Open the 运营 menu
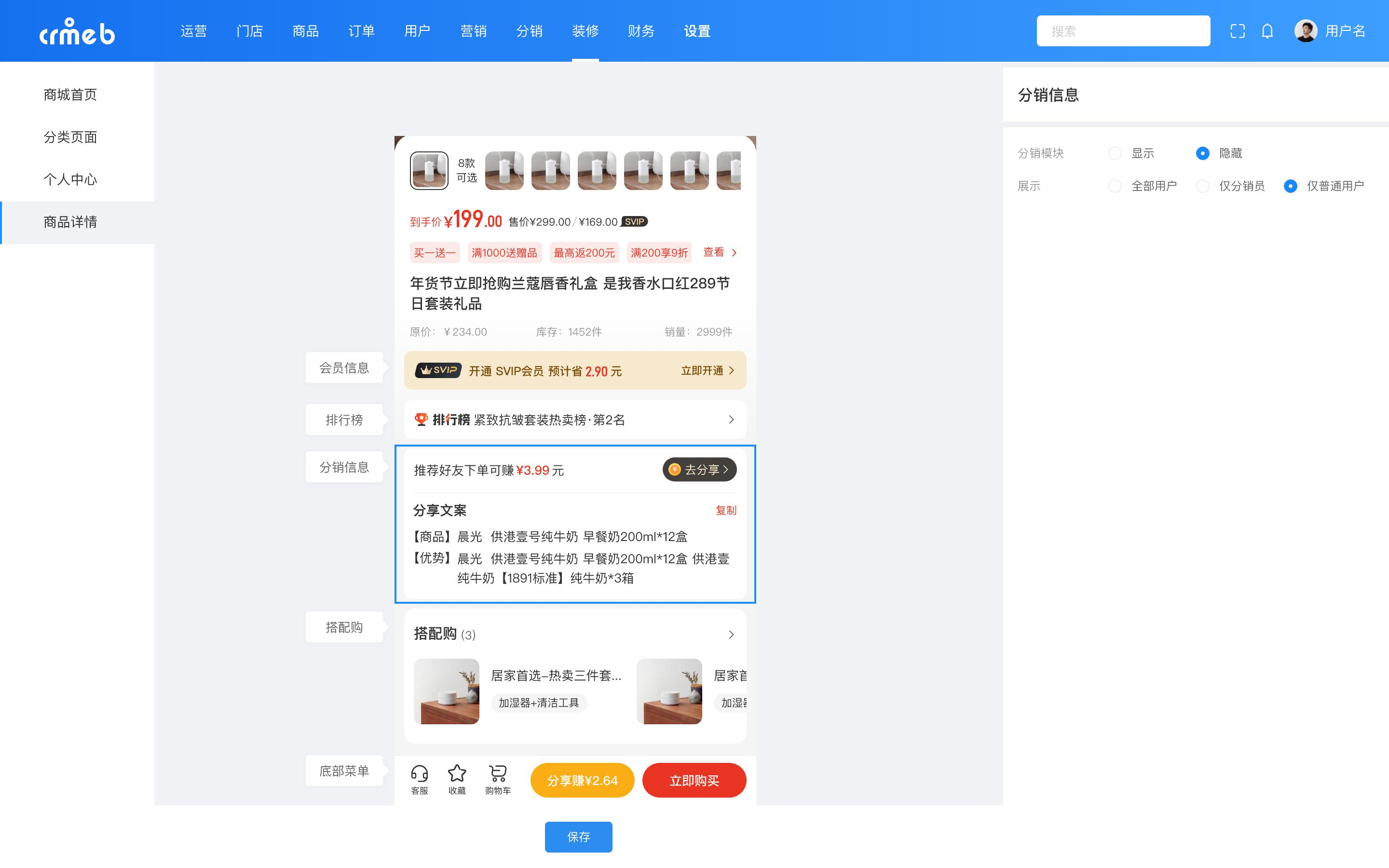 coord(193,31)
